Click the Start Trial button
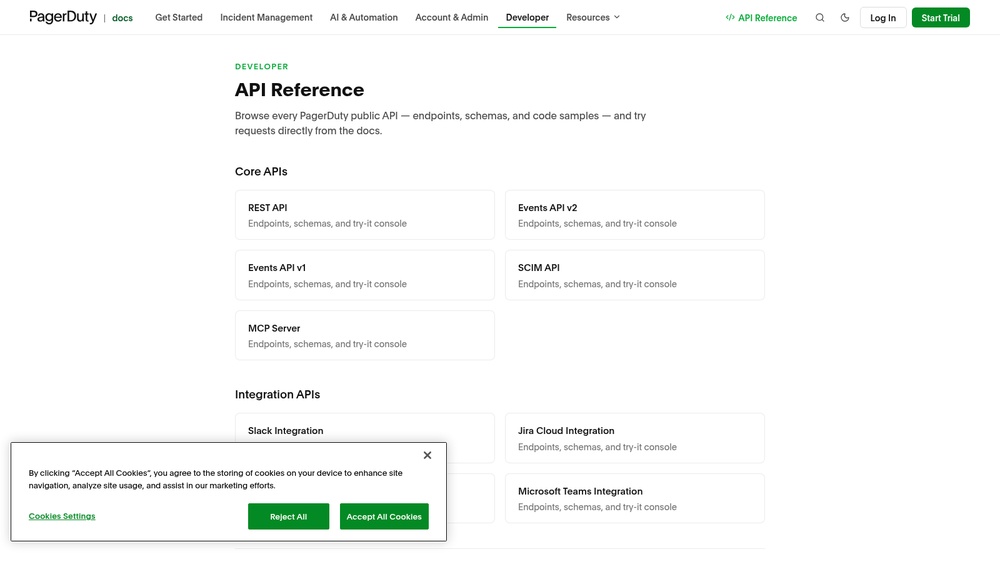Image resolution: width=1000 pixels, height=562 pixels. (940, 18)
